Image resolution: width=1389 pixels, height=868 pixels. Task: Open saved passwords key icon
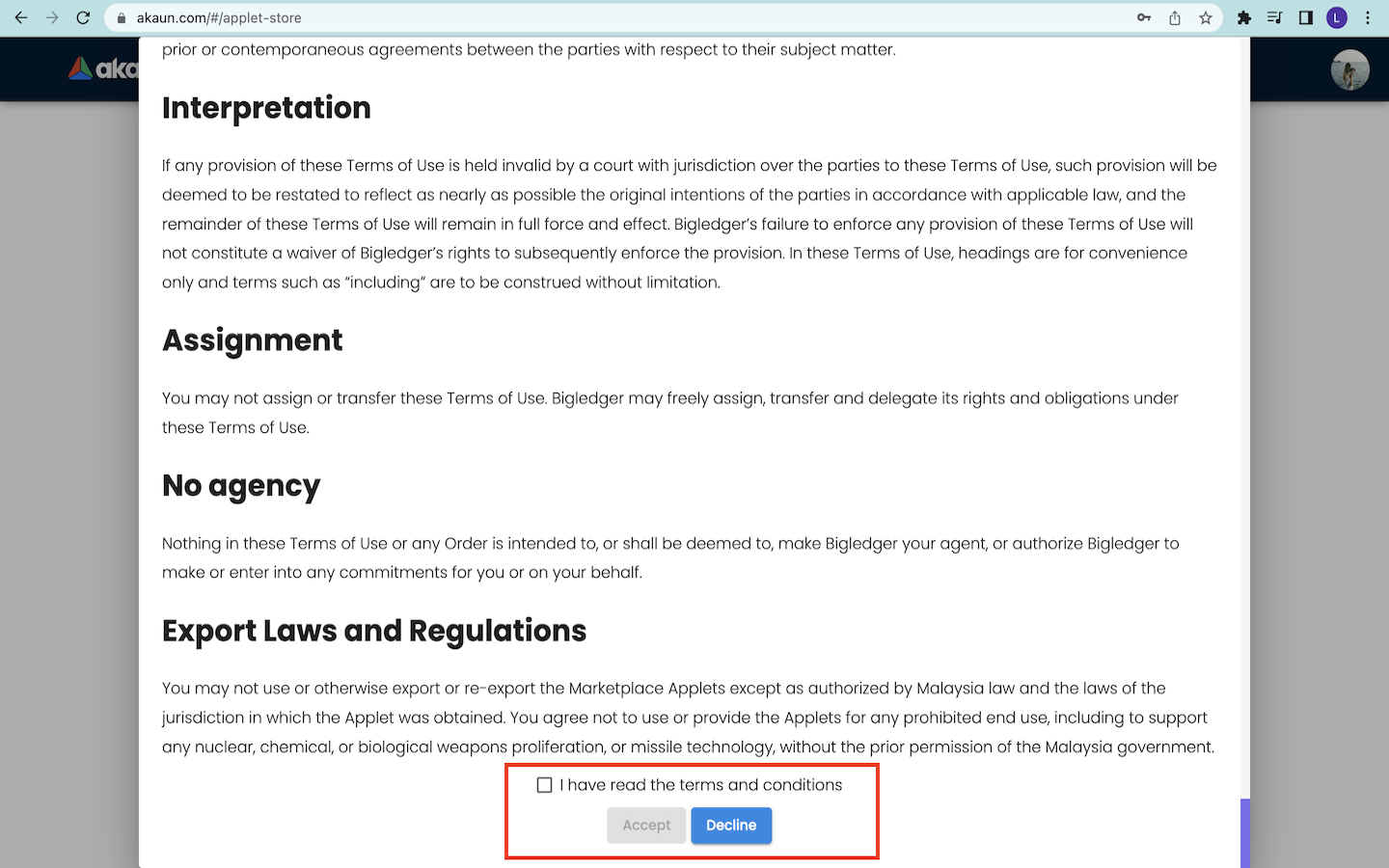pos(1144,17)
